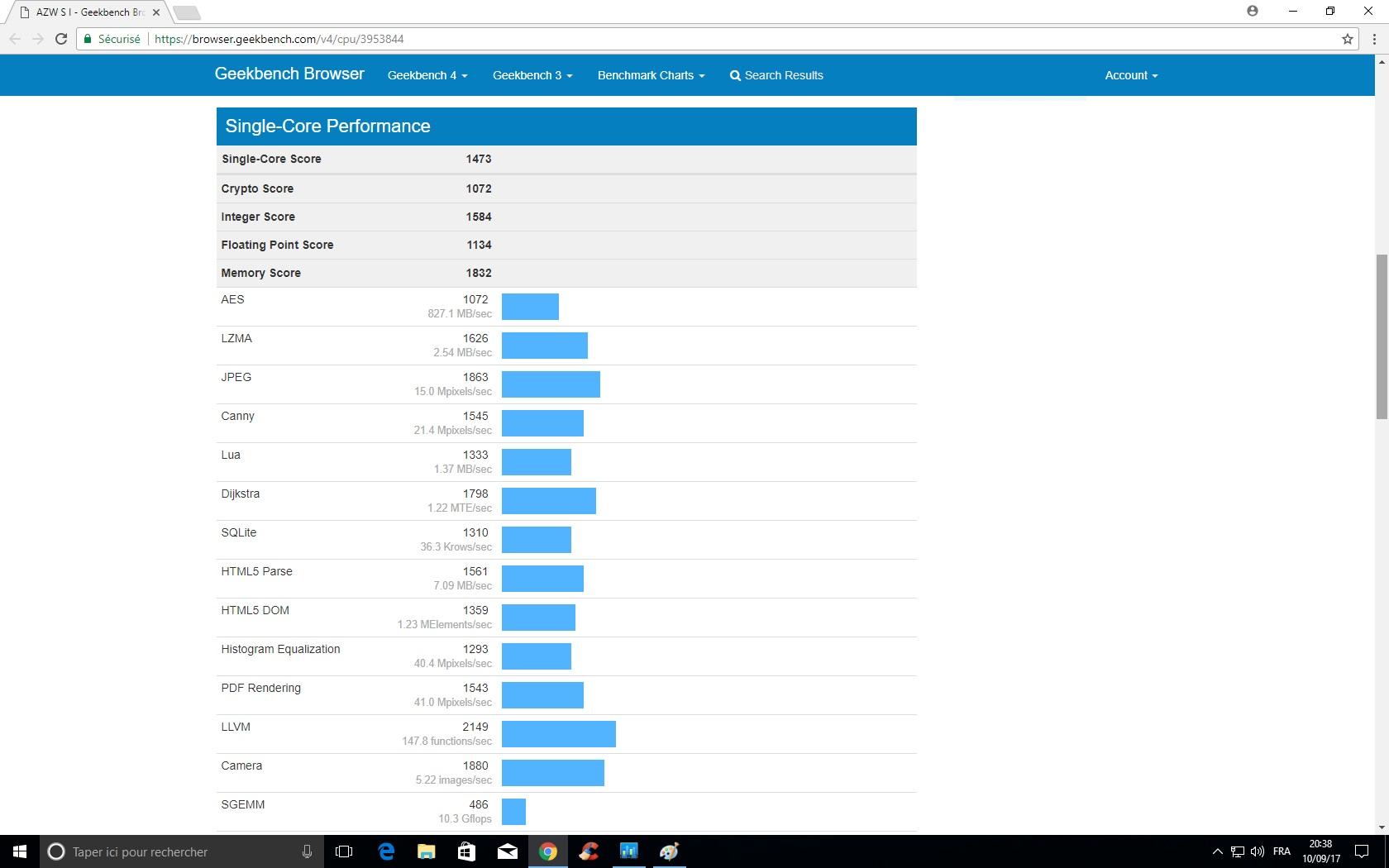Click the Chrome user profile icon

click(1253, 12)
